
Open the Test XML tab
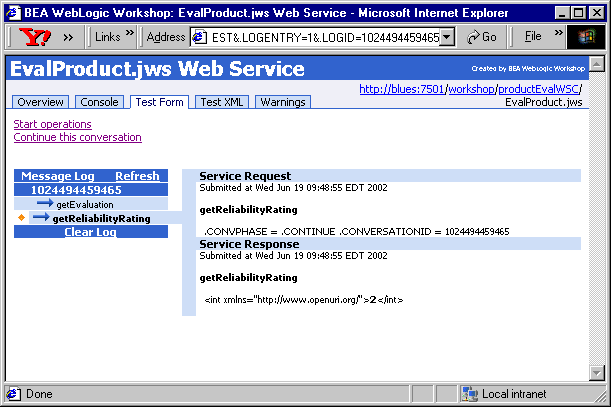pos(222,102)
